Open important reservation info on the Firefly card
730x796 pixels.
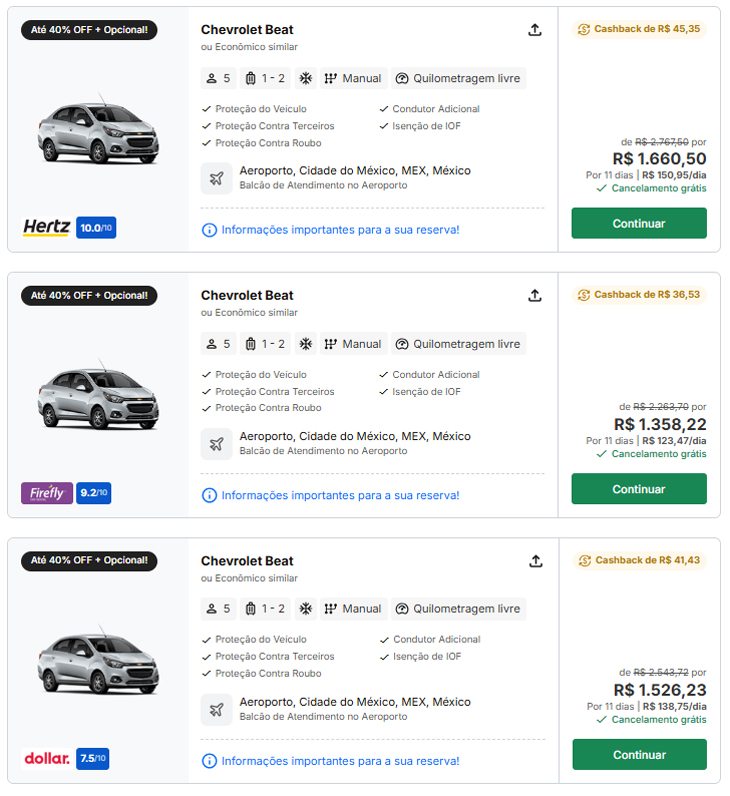point(340,495)
